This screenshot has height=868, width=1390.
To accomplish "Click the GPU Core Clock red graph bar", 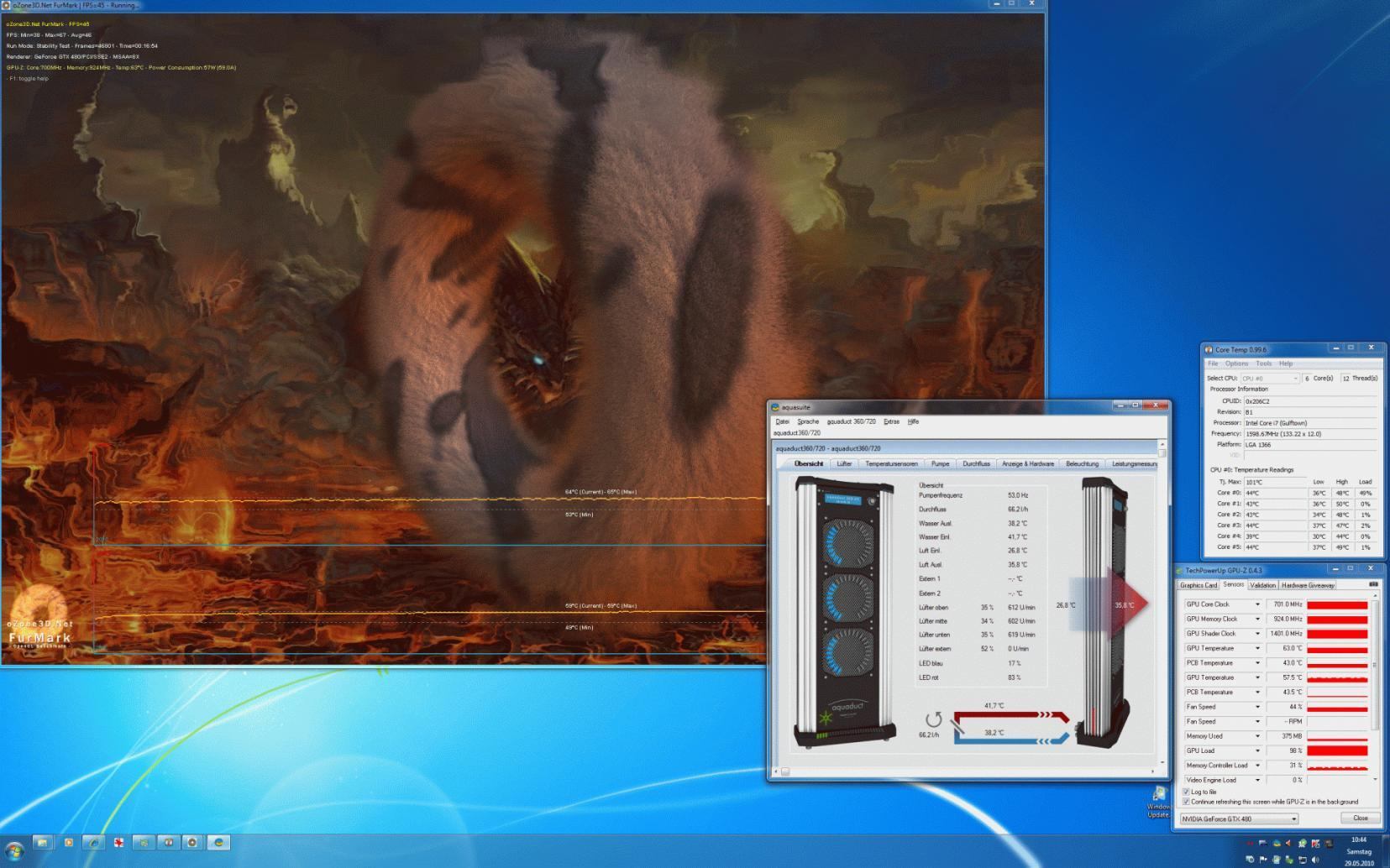I will (1337, 604).
